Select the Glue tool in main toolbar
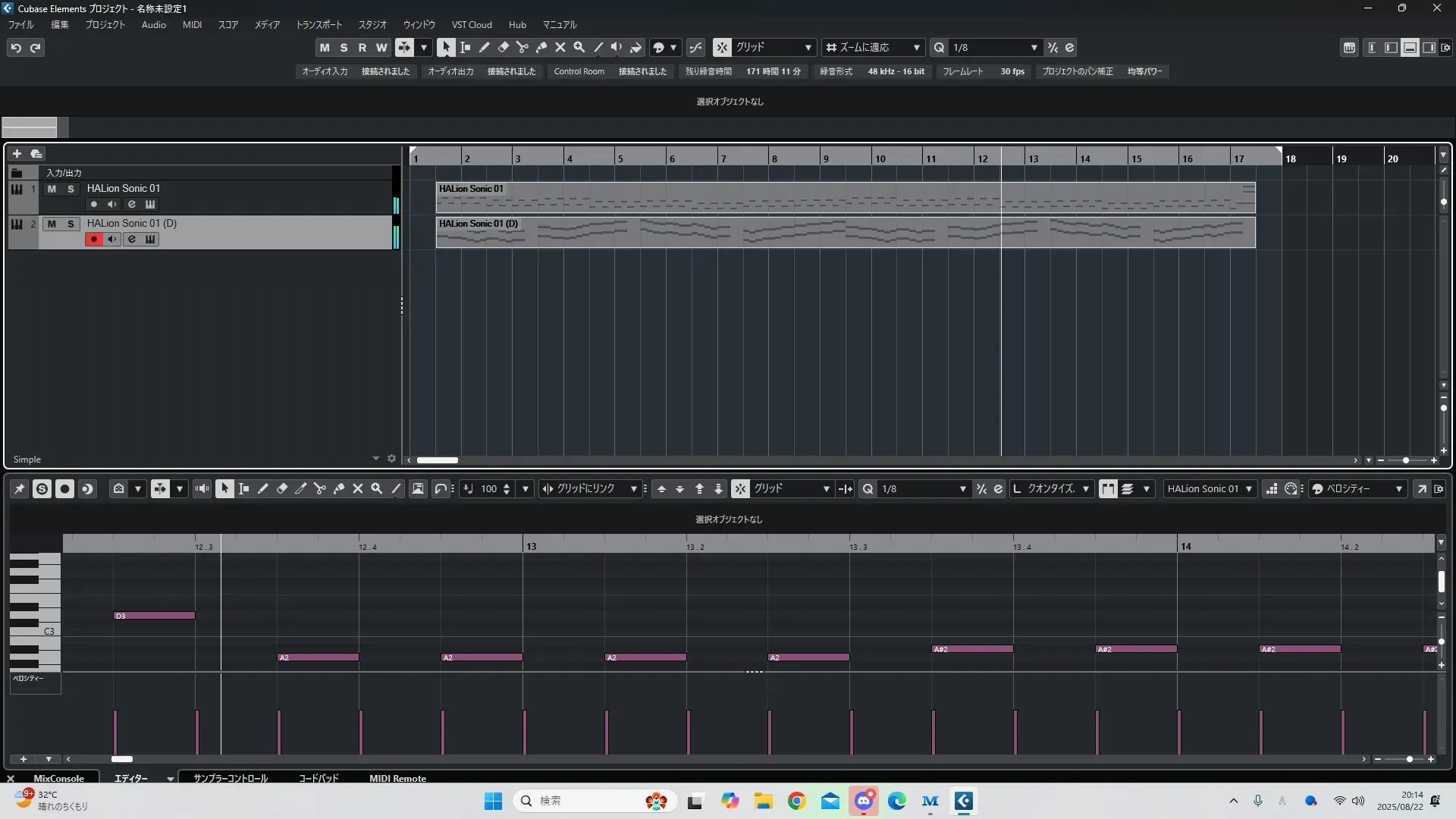The height and width of the screenshot is (819, 1456). coord(541,47)
